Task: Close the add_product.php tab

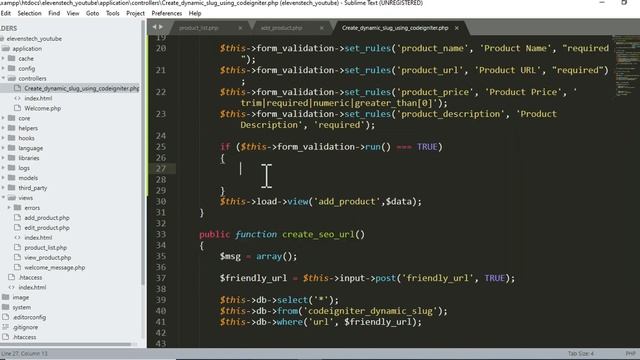Action: tap(322, 28)
